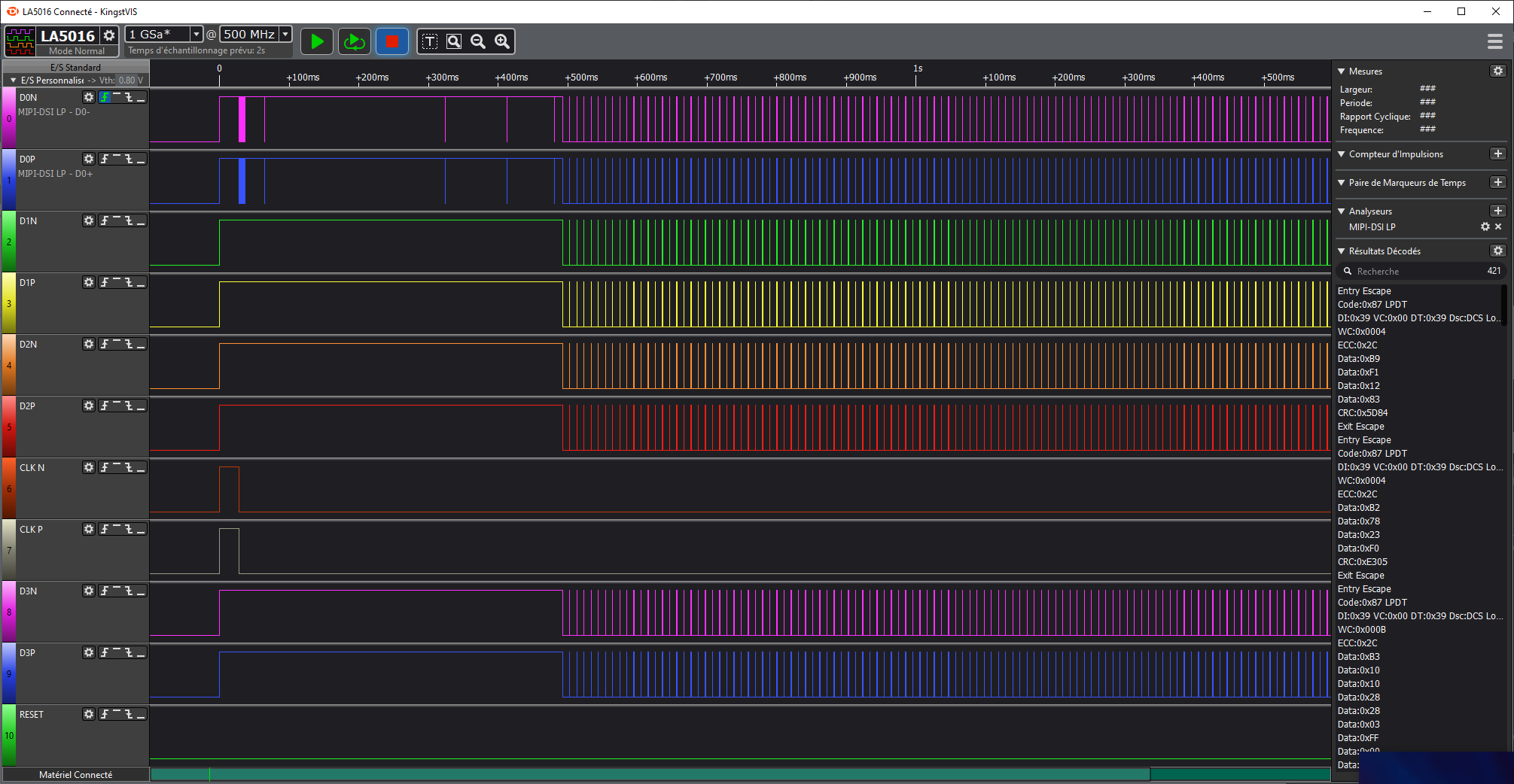Click the Recherche search field
This screenshot has width=1514, height=784.
[x=1415, y=271]
